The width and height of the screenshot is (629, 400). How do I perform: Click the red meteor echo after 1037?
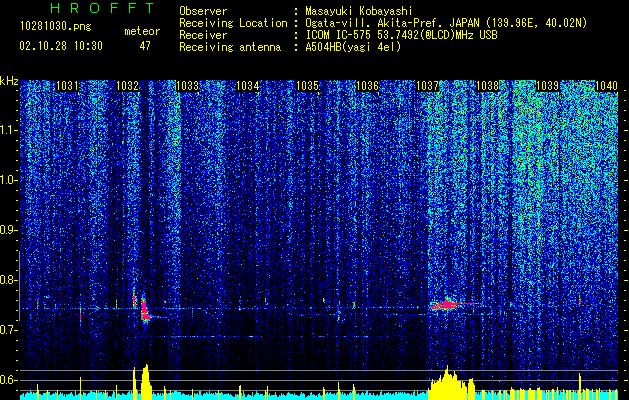[x=446, y=305]
